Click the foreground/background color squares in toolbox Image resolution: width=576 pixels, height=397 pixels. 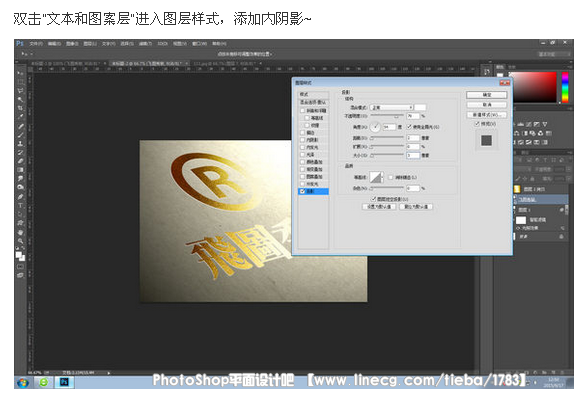[20, 256]
